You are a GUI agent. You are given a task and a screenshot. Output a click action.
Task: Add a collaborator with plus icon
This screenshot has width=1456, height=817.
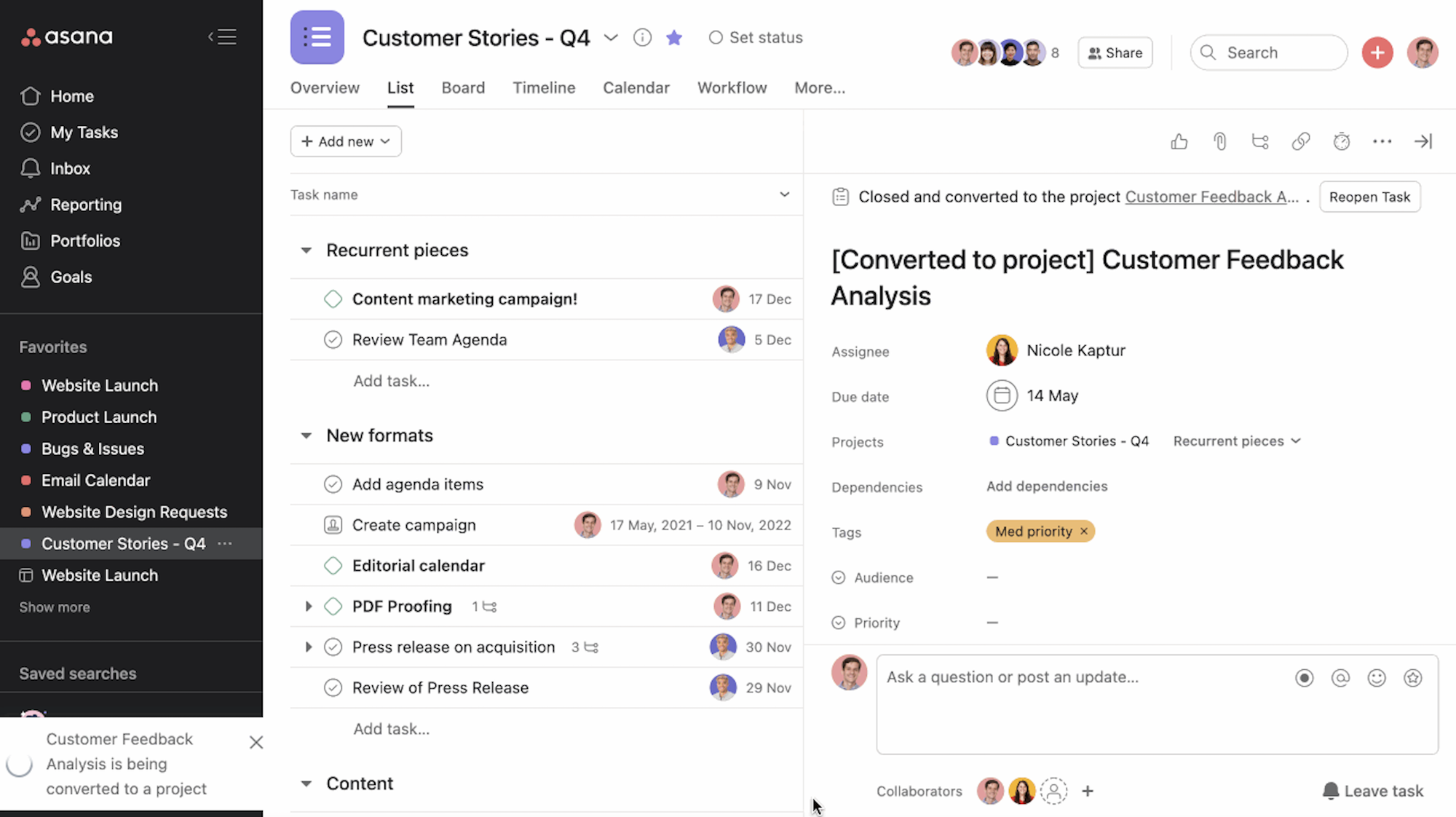pos(1088,791)
